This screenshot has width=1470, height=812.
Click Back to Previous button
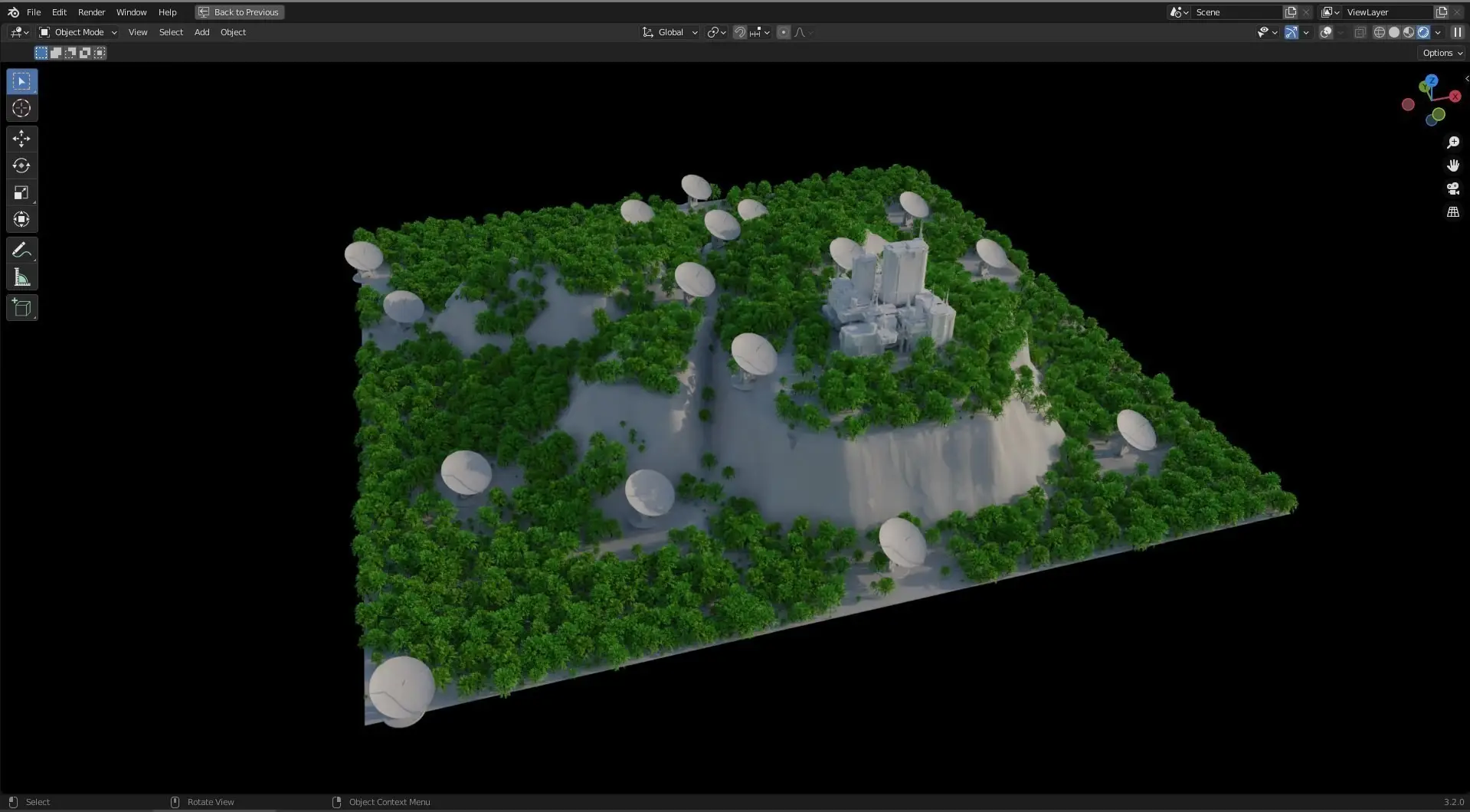pyautogui.click(x=240, y=12)
